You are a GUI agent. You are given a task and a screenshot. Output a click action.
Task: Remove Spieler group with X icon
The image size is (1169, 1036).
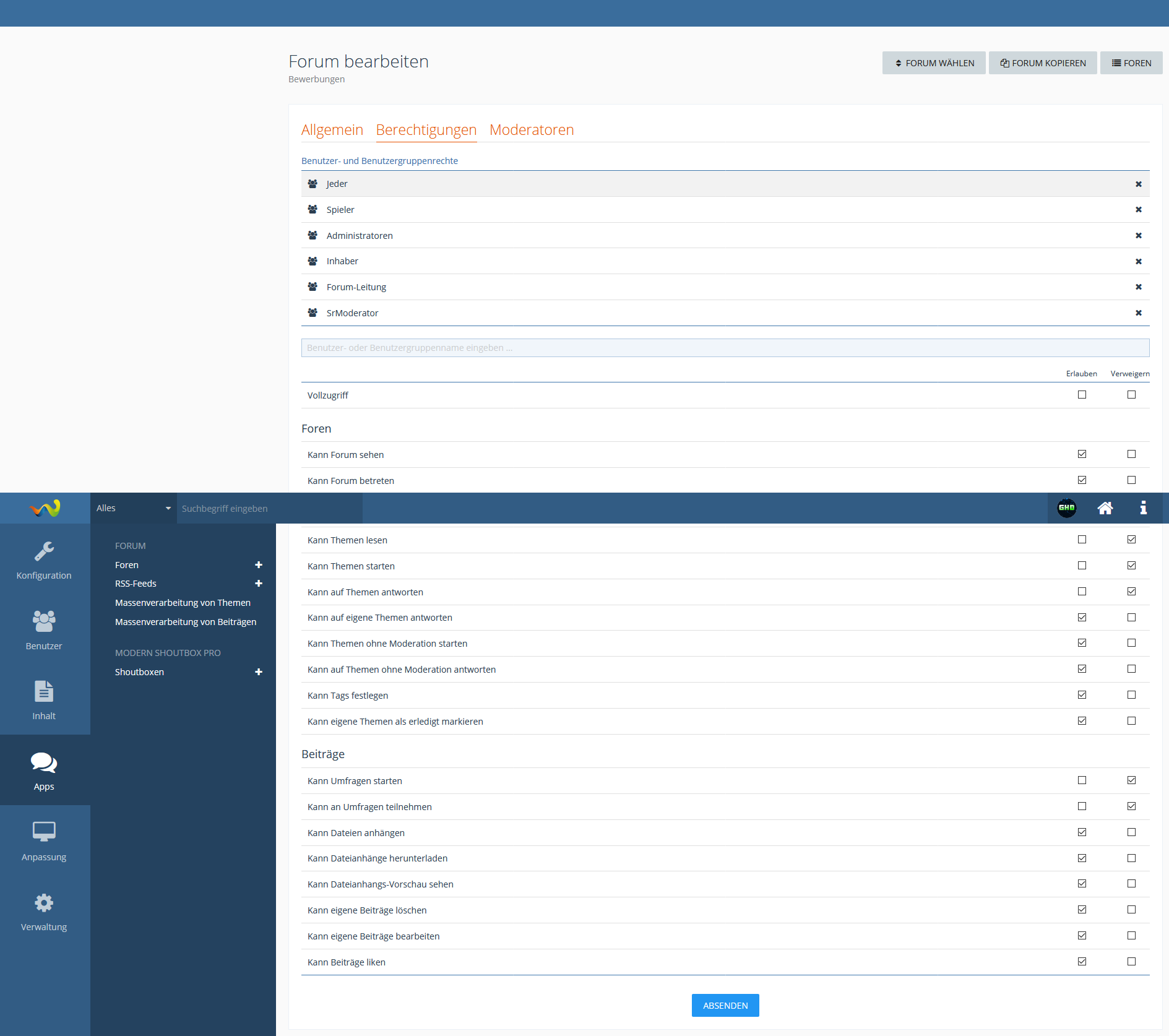pos(1138,210)
